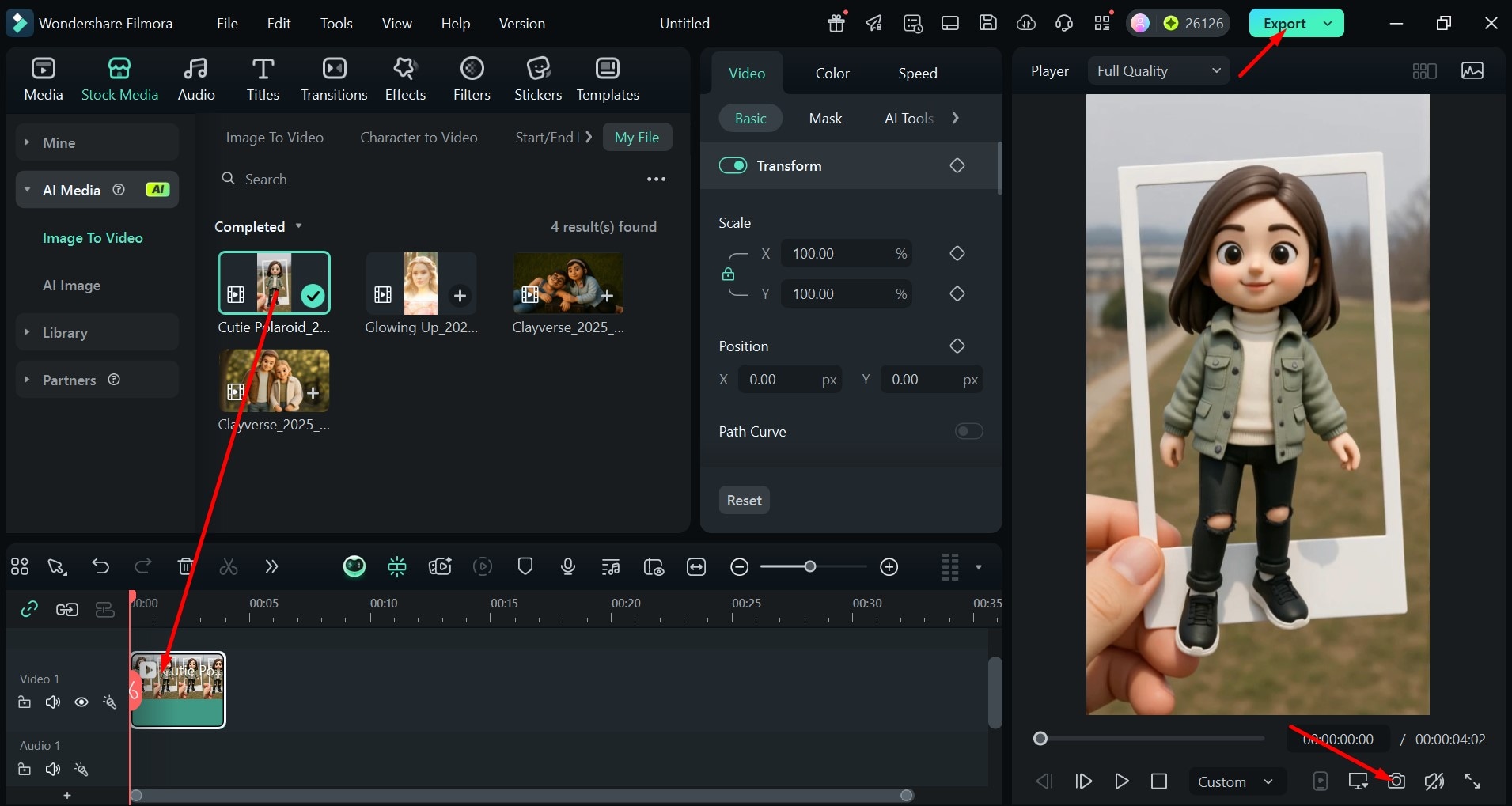Take a snapshot with the camera icon
Screen dimensions: 1512x806
point(1396,781)
